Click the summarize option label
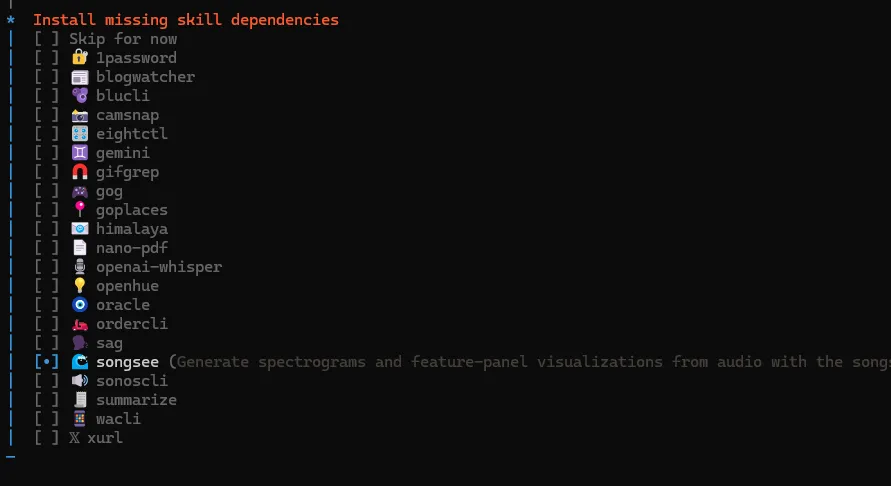Screen dimensions: 891x486 (x=136, y=400)
